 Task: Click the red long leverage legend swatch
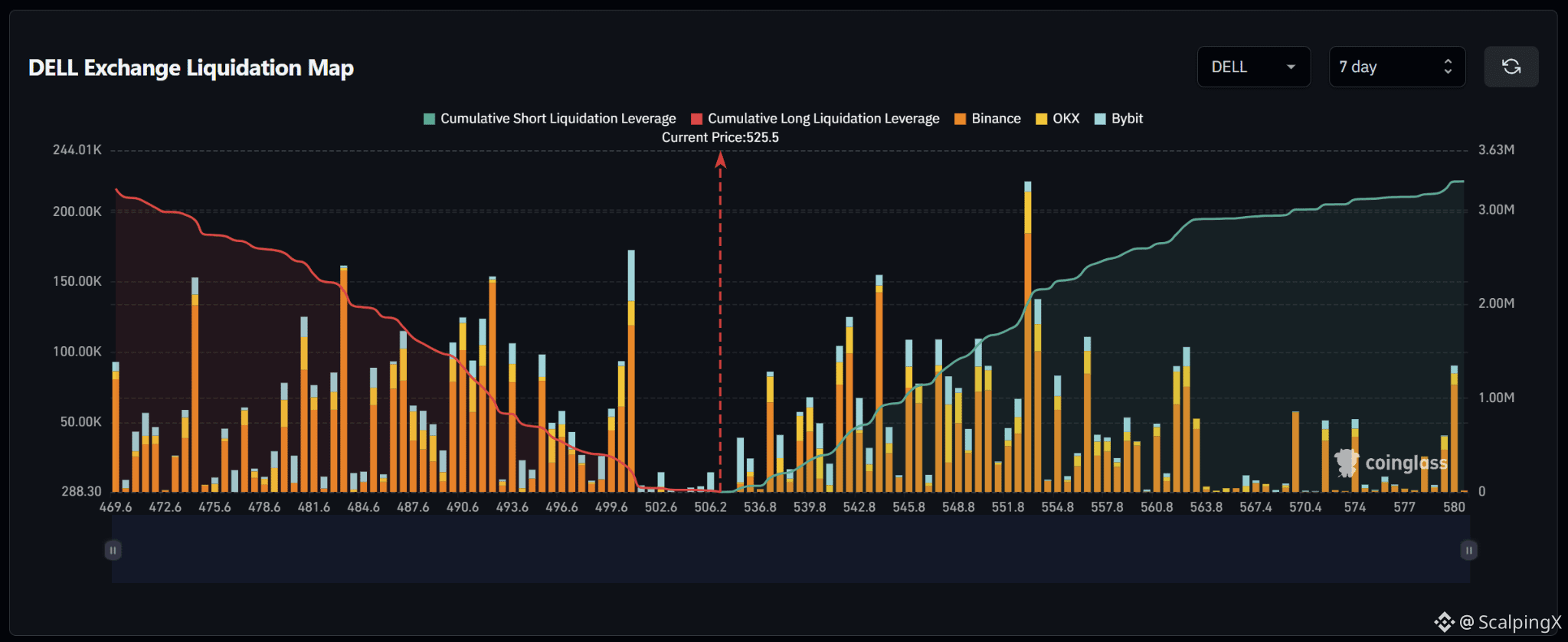(x=696, y=119)
